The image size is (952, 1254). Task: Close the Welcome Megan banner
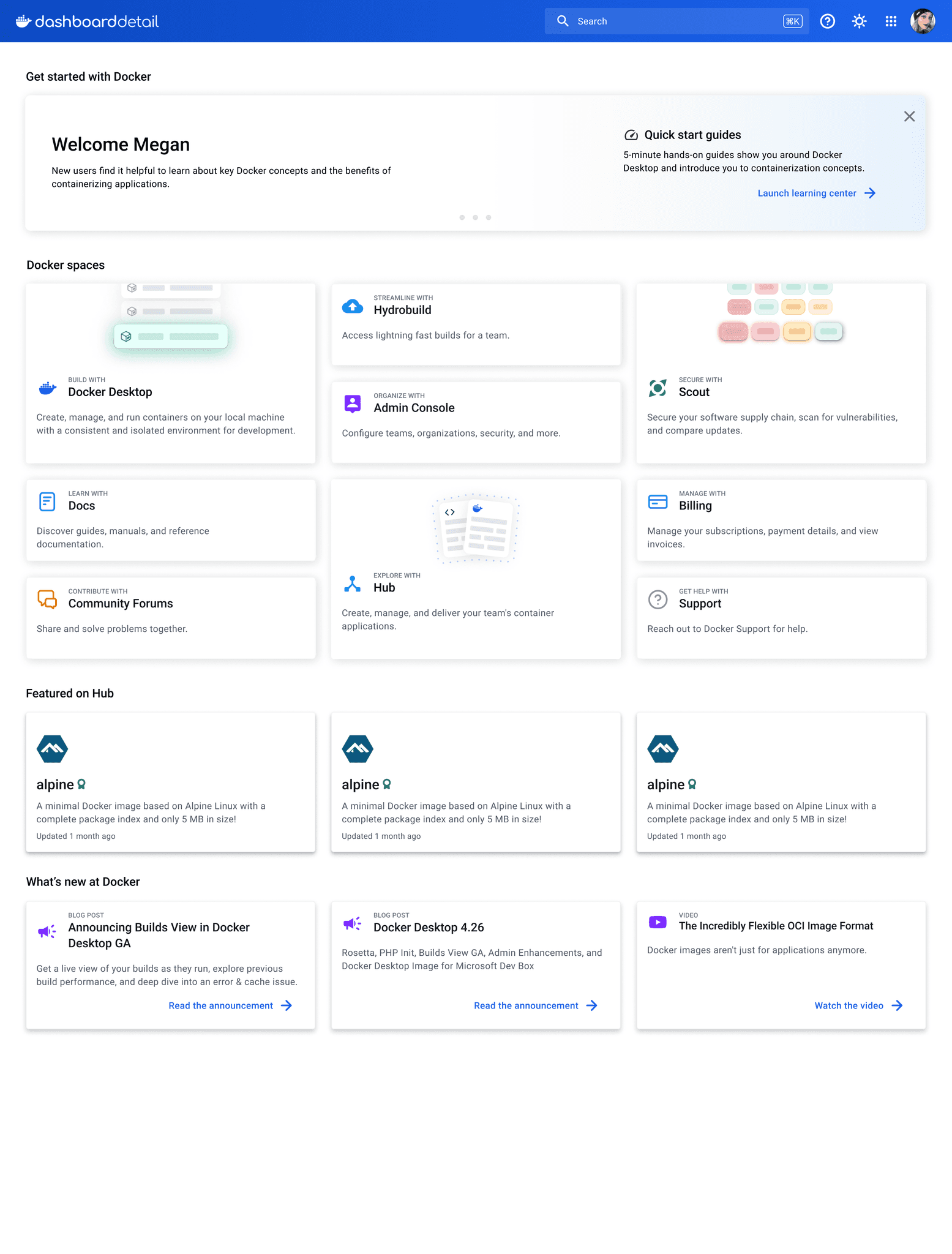909,116
